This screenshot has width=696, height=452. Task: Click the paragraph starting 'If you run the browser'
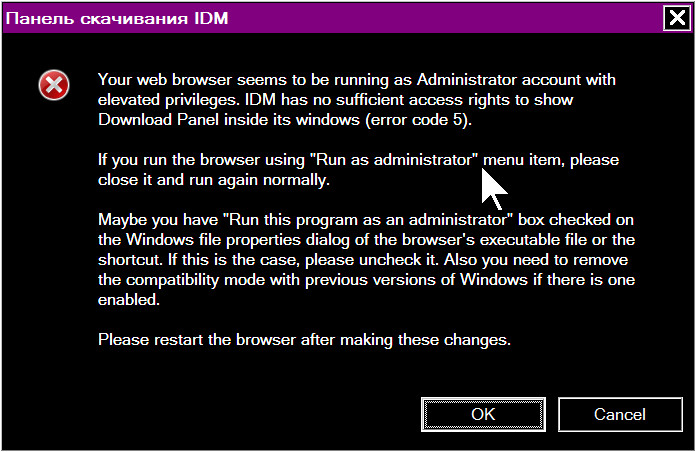358,170
